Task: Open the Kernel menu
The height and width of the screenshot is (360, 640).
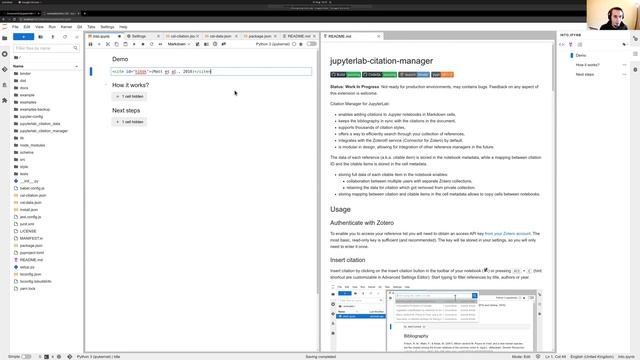Action: (66, 27)
